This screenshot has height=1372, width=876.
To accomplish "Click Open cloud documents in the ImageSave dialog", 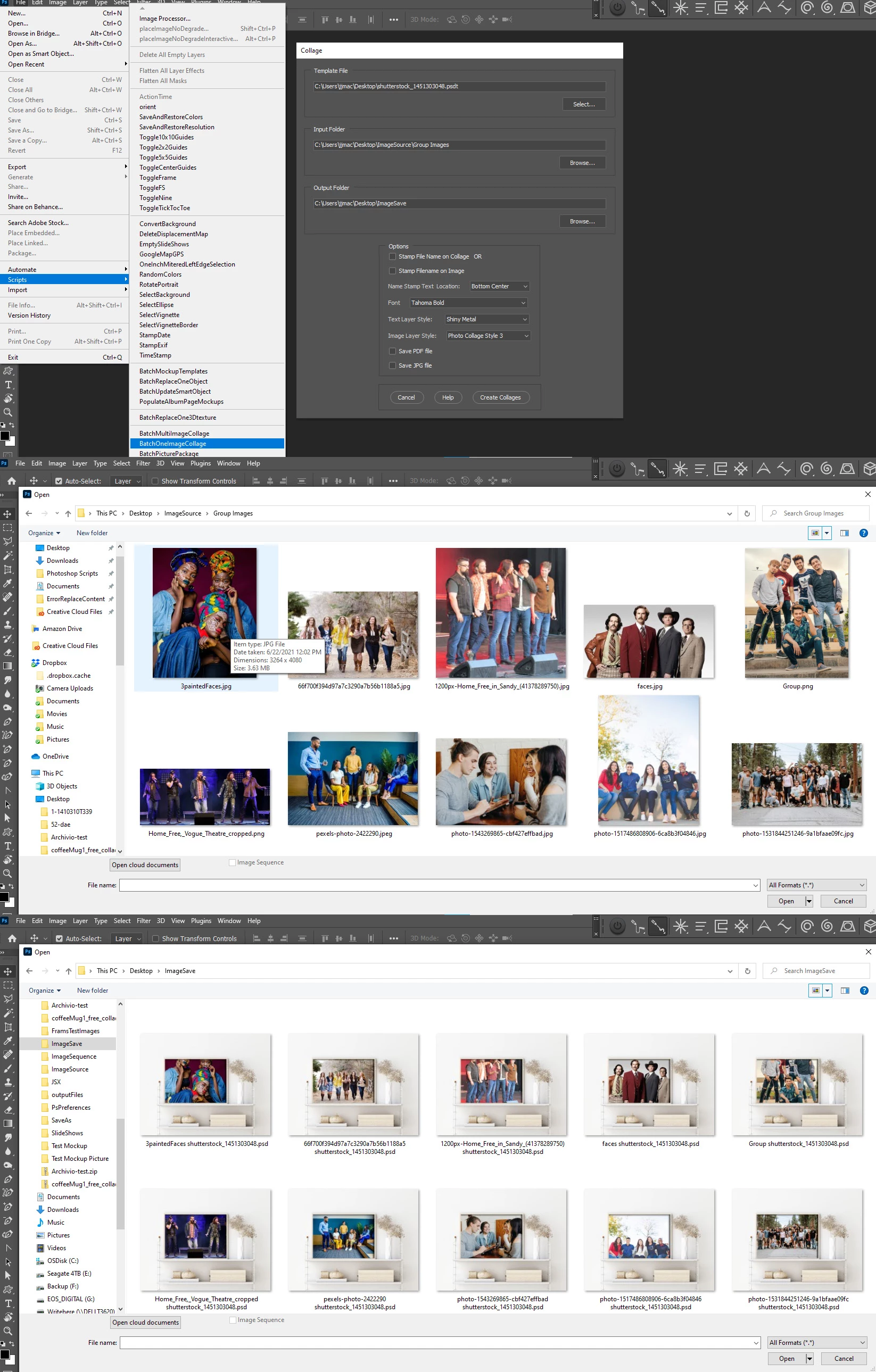I will tap(146, 1323).
